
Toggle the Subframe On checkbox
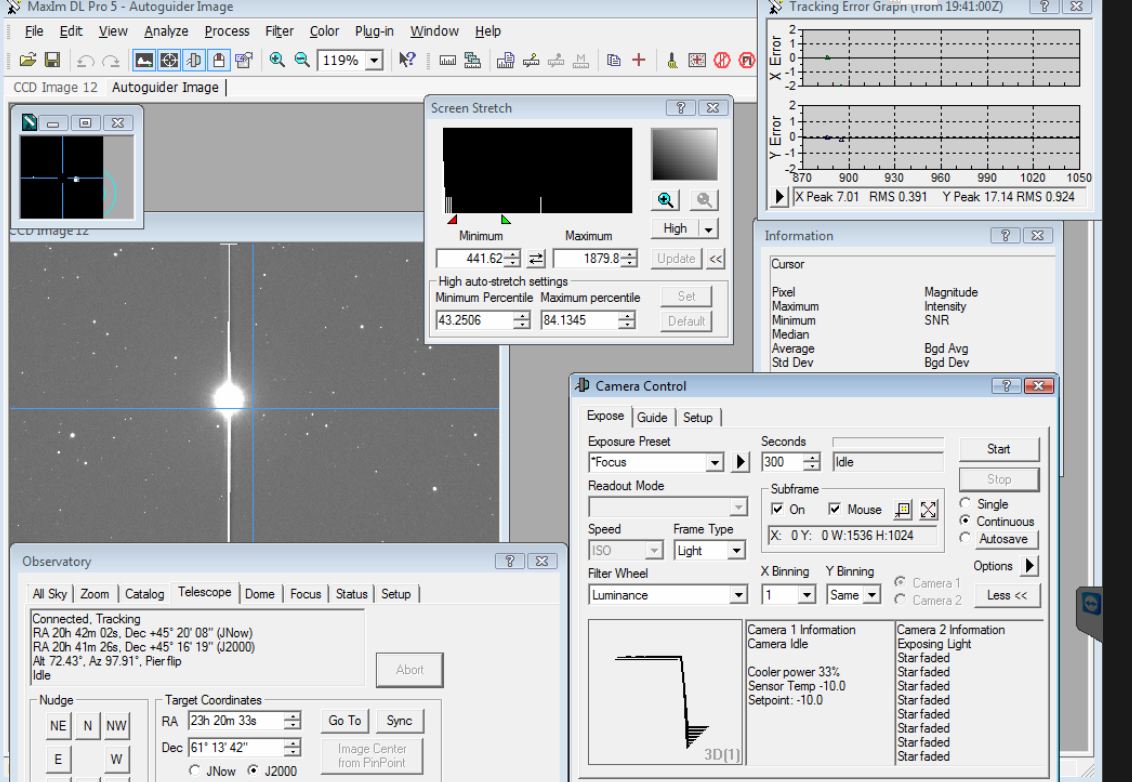point(778,509)
